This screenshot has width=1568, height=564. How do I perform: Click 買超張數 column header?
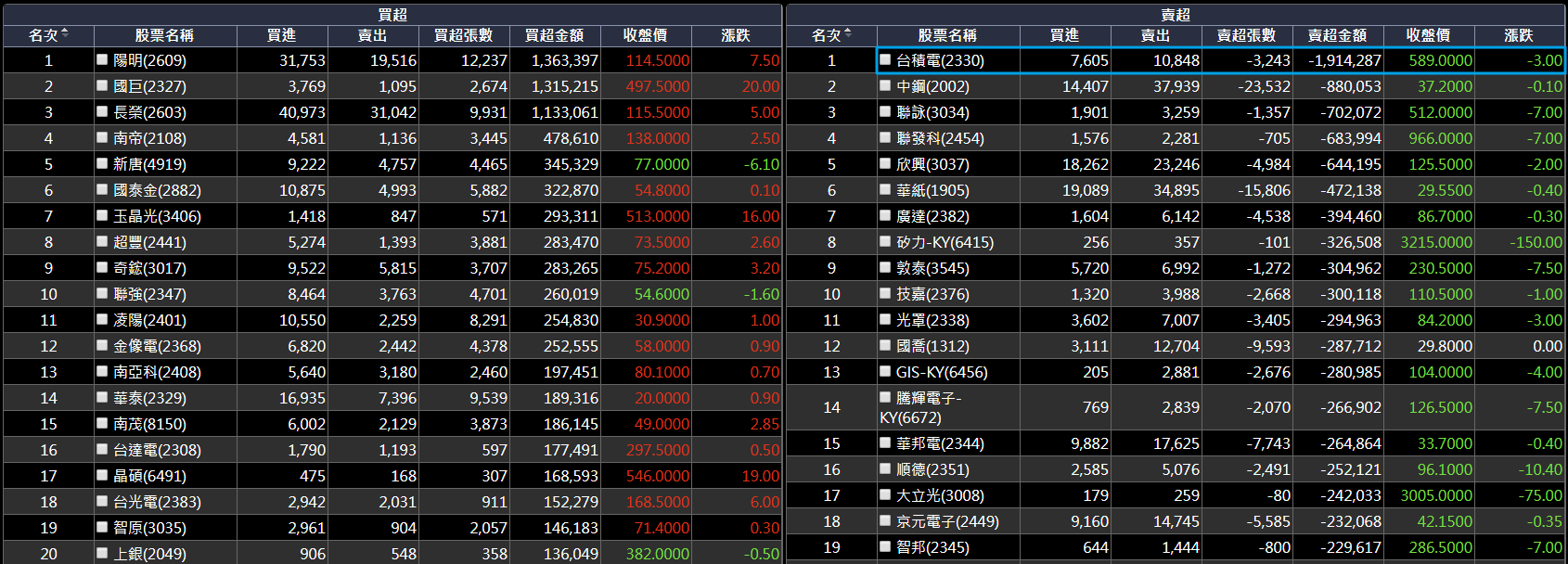tap(463, 35)
